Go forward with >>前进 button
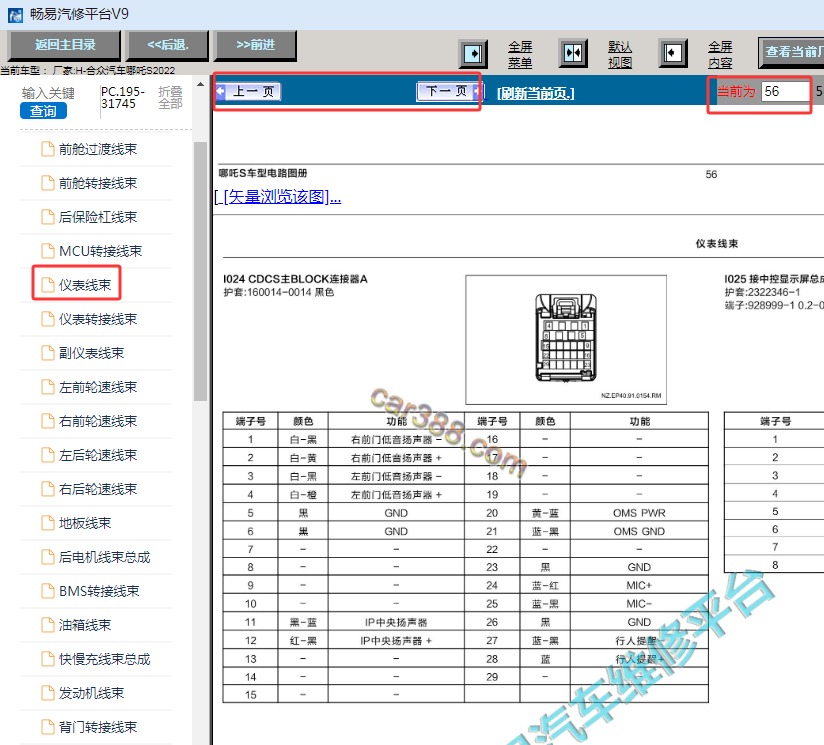 (x=256, y=45)
